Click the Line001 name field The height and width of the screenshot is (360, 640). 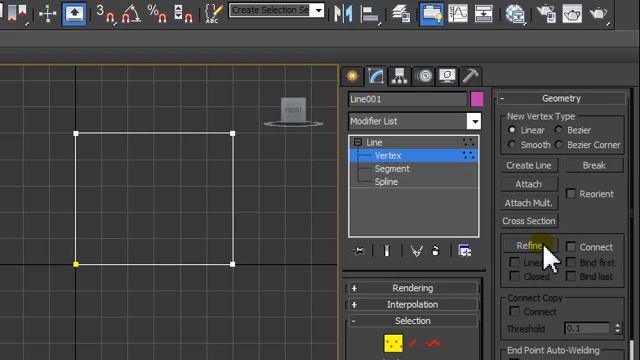(x=407, y=99)
